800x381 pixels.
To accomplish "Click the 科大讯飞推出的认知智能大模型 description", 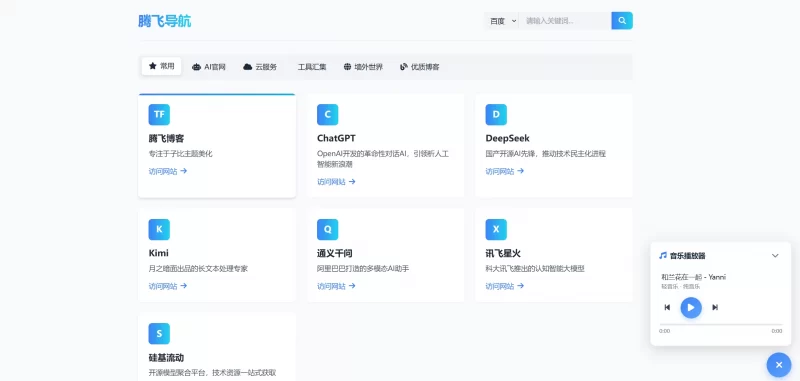I will click(x=535, y=268).
